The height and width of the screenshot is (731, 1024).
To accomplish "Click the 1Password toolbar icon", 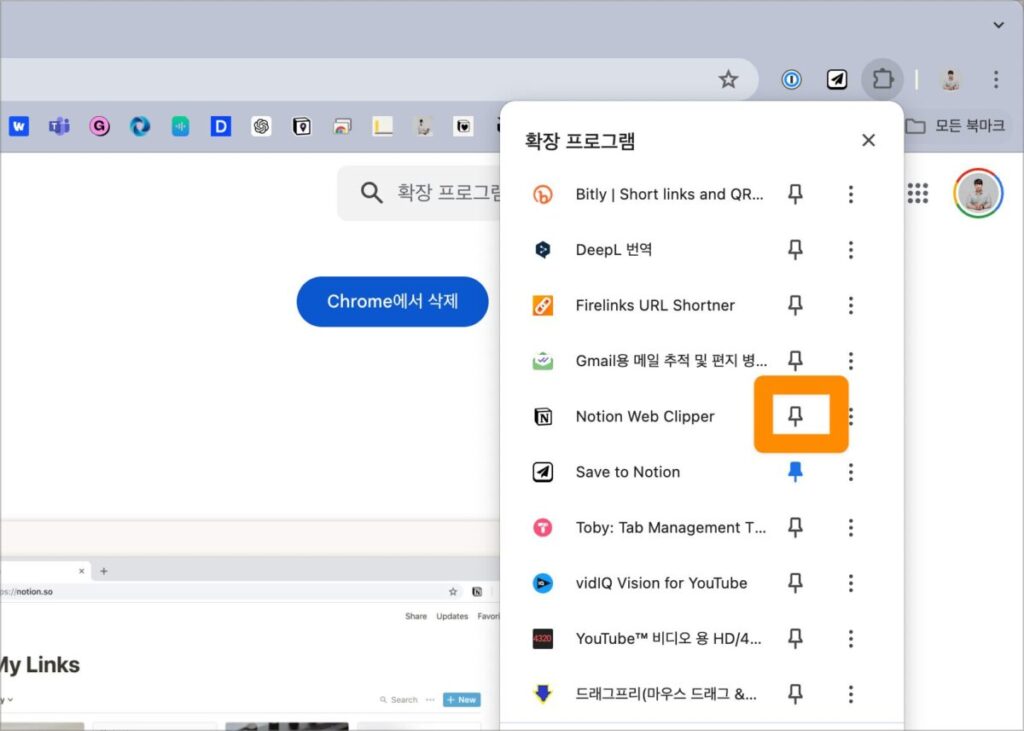I will pyautogui.click(x=791, y=80).
